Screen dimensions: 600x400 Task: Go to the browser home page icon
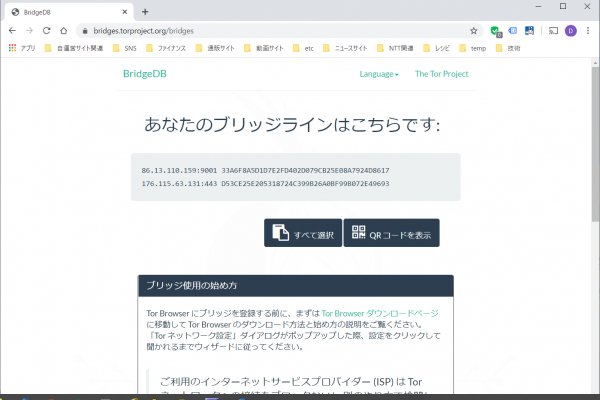pyautogui.click(x=64, y=31)
